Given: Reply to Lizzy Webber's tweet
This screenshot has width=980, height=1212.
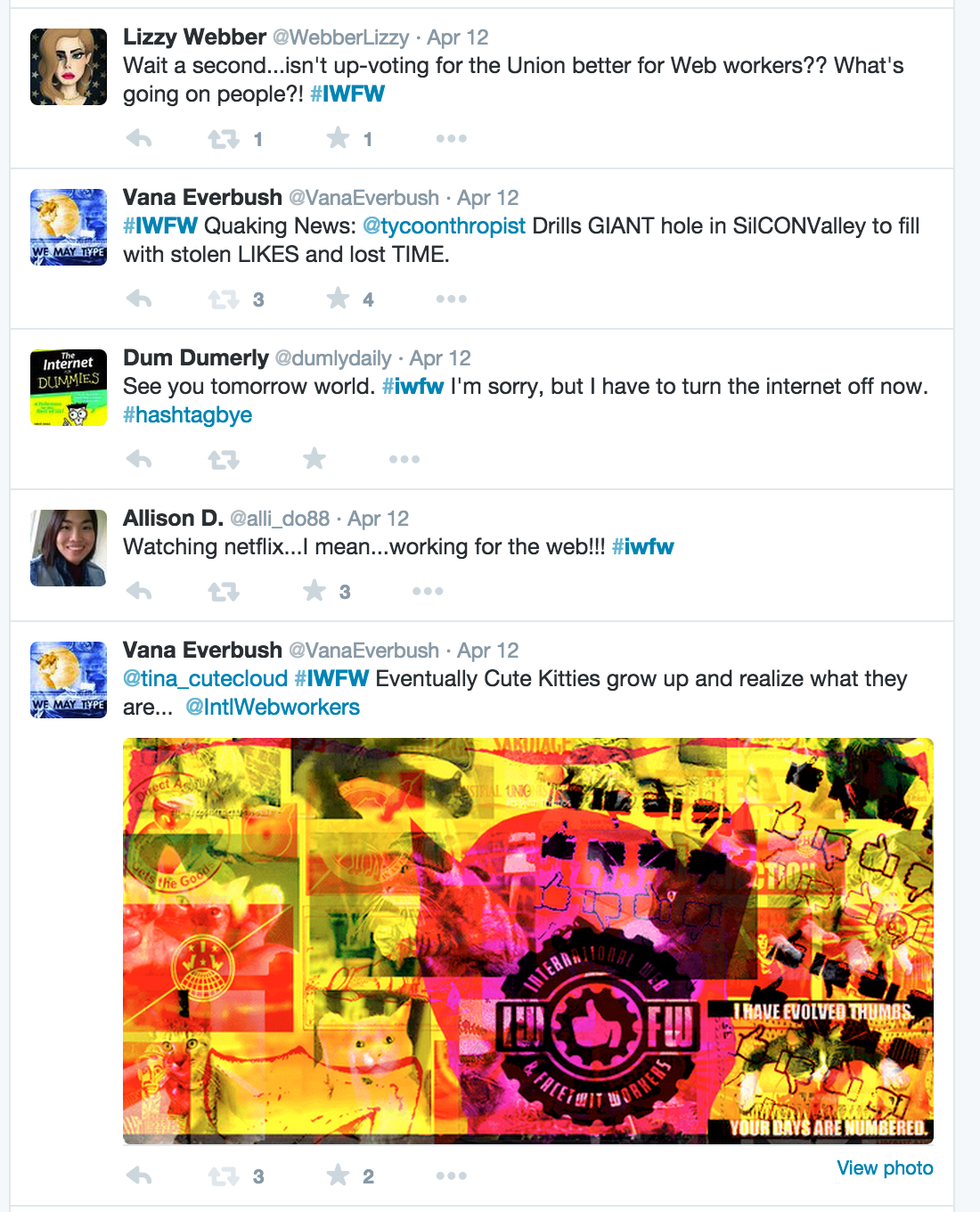Looking at the screenshot, I should (139, 138).
